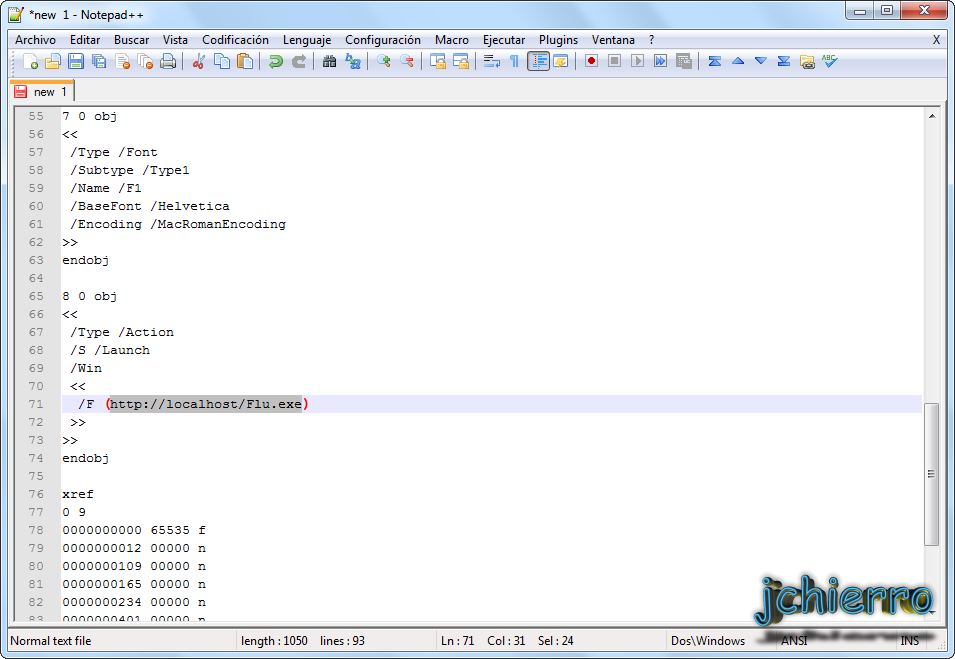Stop macro recording square icon
Screen dimensions: 955x659
point(614,62)
